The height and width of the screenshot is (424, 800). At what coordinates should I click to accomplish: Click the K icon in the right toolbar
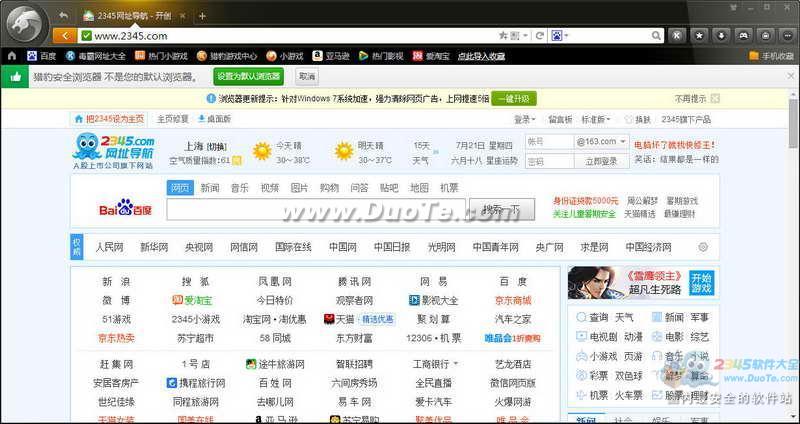(x=677, y=36)
